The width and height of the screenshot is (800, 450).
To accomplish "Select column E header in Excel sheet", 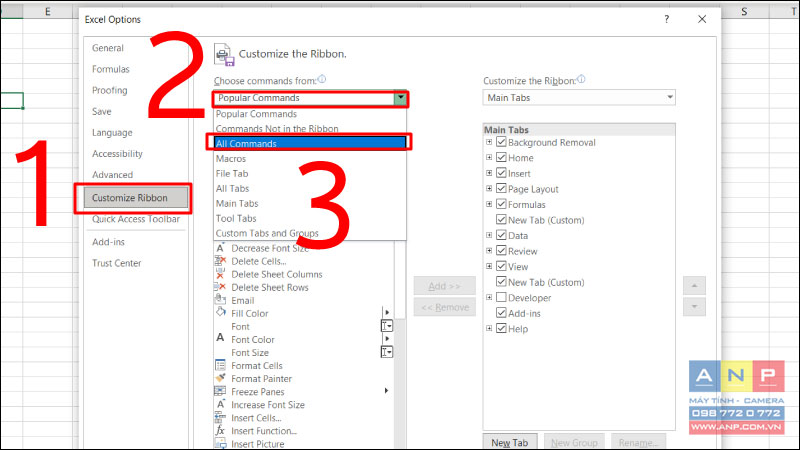I will tap(47, 11).
